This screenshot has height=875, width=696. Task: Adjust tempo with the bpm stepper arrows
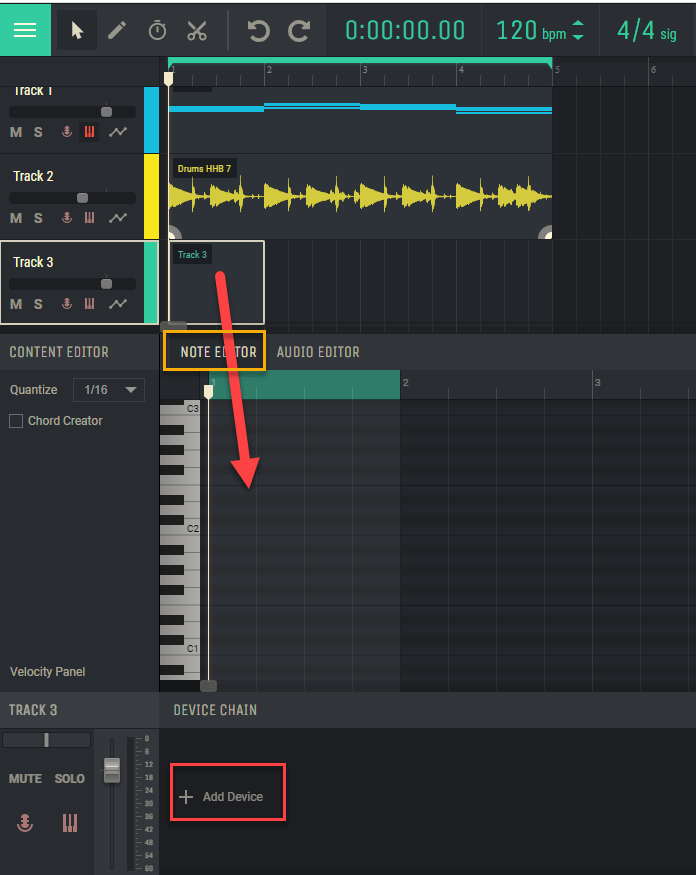tap(578, 30)
